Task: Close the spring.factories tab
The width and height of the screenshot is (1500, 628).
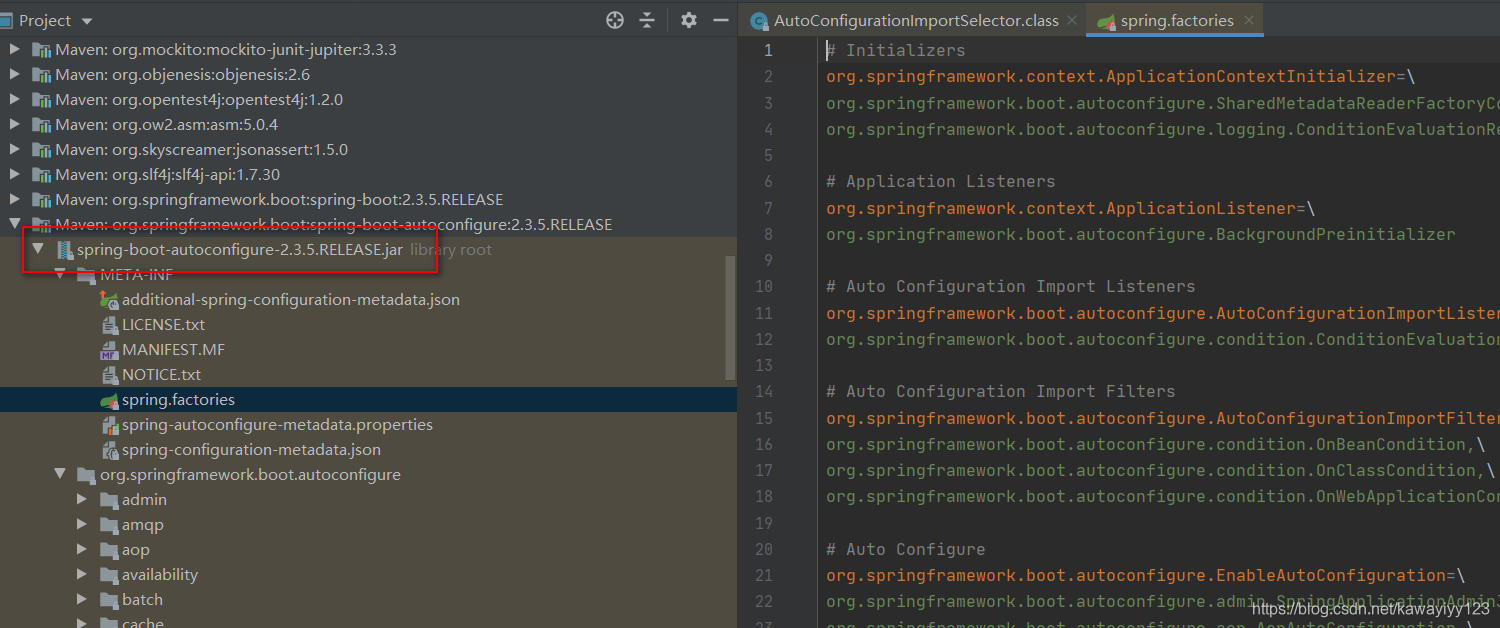Action: tap(1248, 20)
